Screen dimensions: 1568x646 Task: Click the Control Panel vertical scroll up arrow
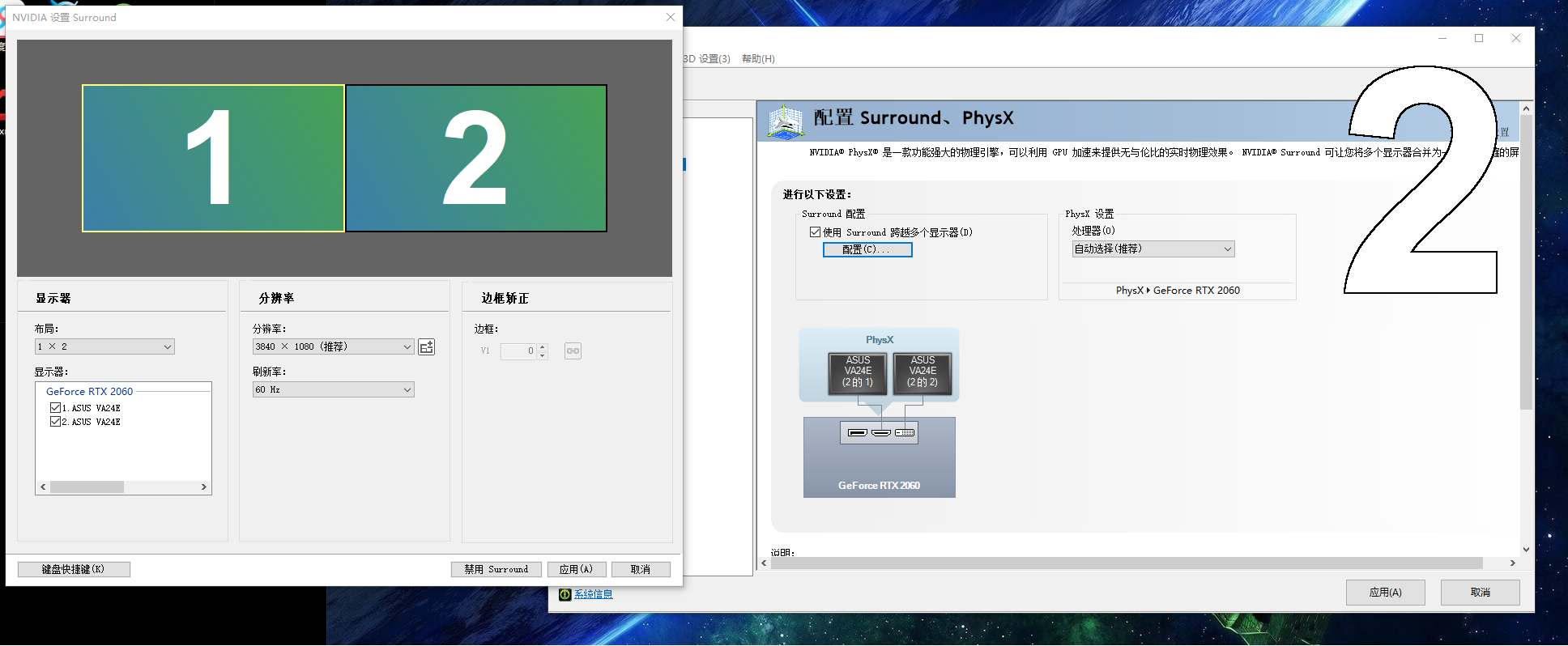[x=1526, y=108]
